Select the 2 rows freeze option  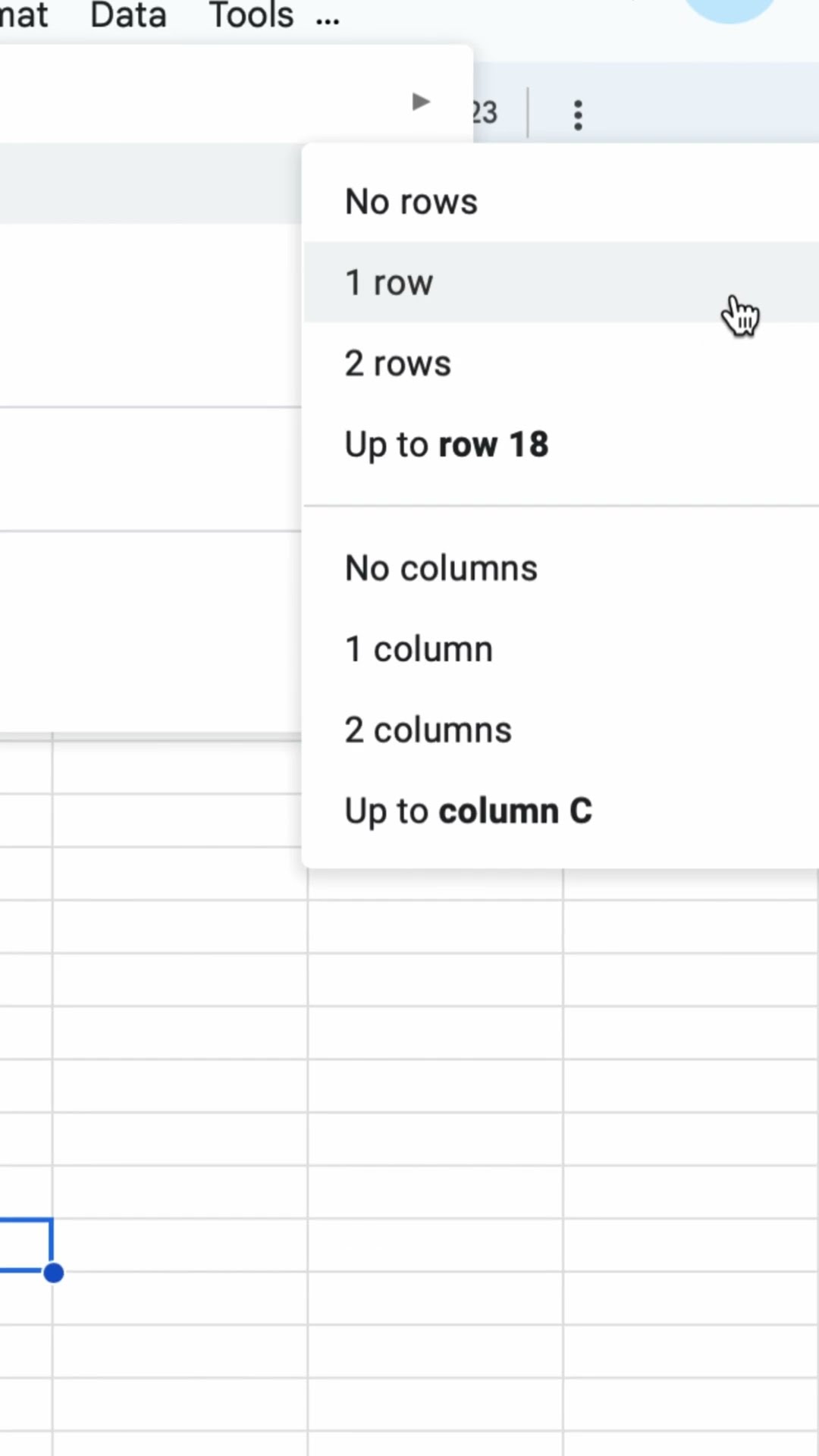point(397,364)
